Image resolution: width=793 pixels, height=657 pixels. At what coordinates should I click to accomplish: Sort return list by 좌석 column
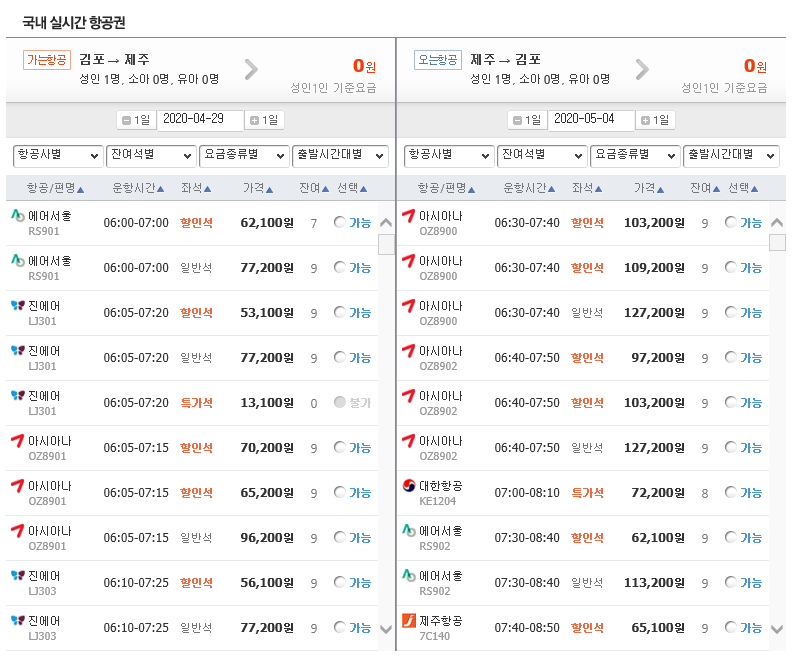[x=587, y=188]
